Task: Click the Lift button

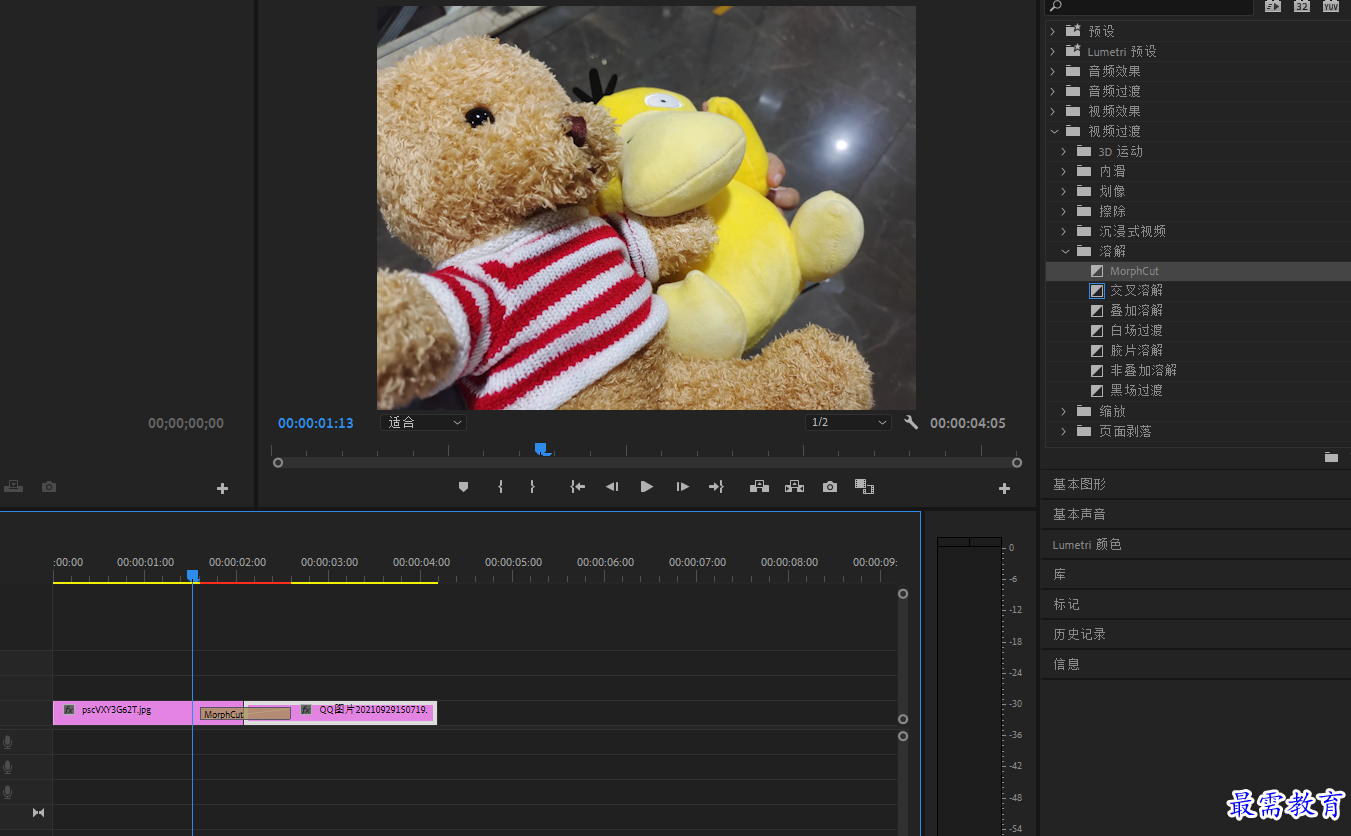Action: click(760, 487)
